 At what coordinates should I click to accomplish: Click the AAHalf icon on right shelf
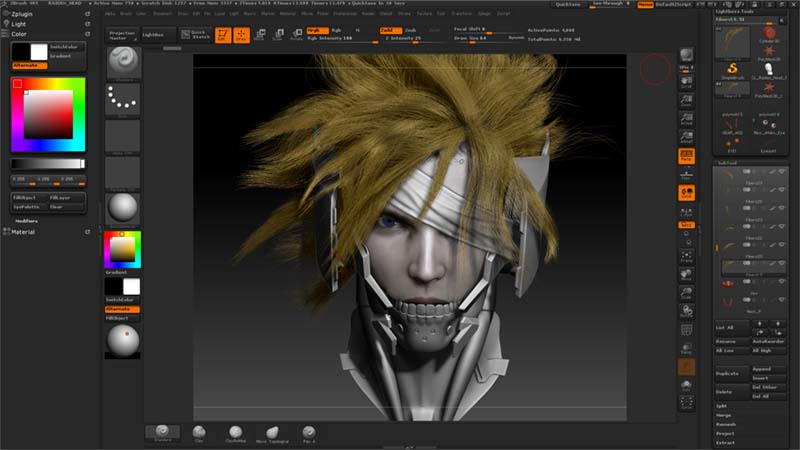(687, 137)
